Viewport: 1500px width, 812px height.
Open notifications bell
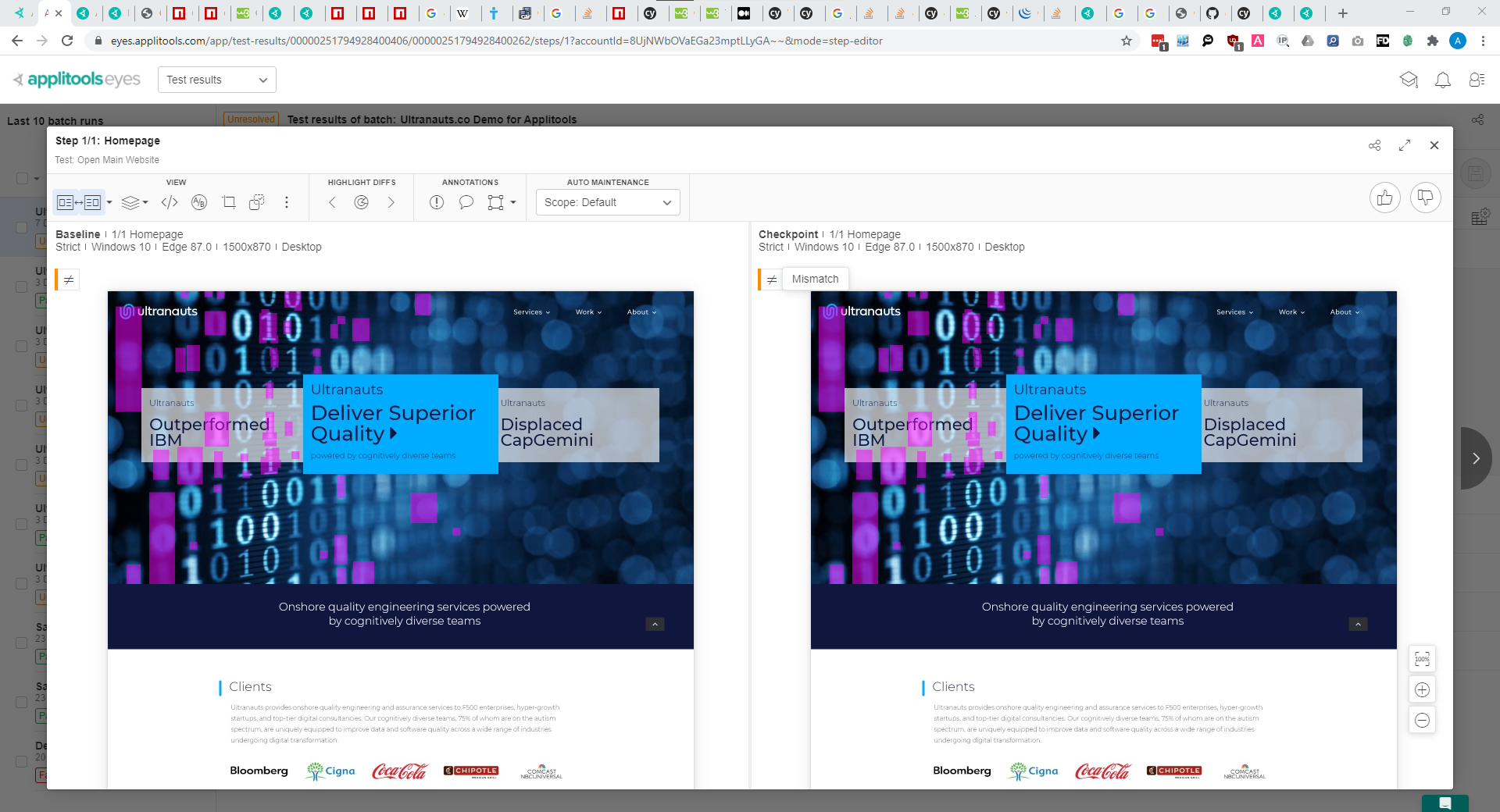pyautogui.click(x=1443, y=80)
